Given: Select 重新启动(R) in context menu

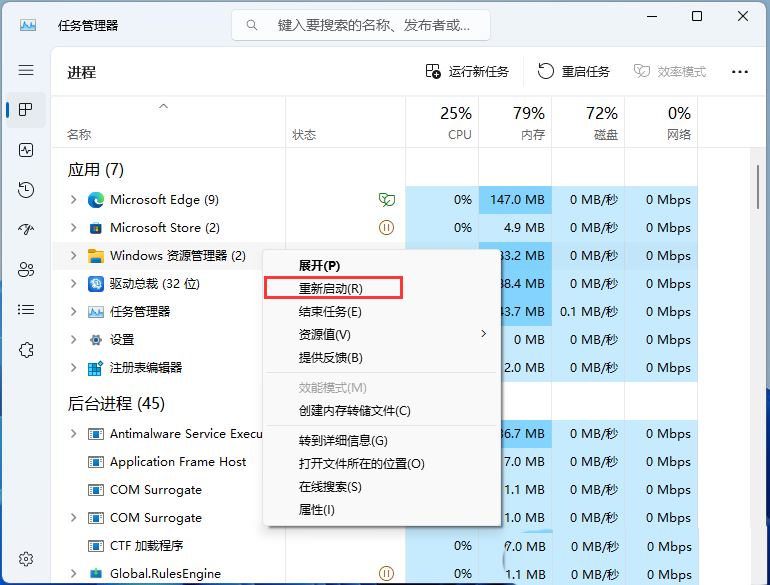Looking at the screenshot, I should [x=331, y=288].
